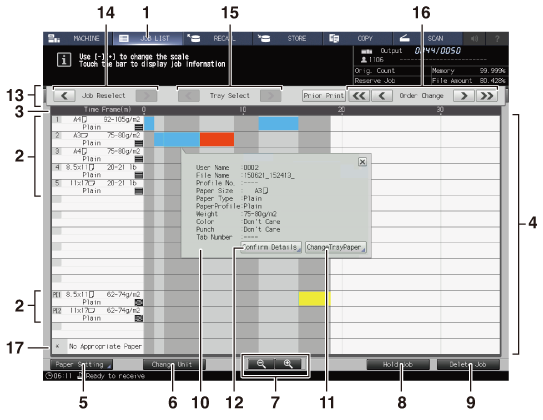Click the Hold Job button
Image resolution: width=543 pixels, height=420 pixels.
click(398, 365)
